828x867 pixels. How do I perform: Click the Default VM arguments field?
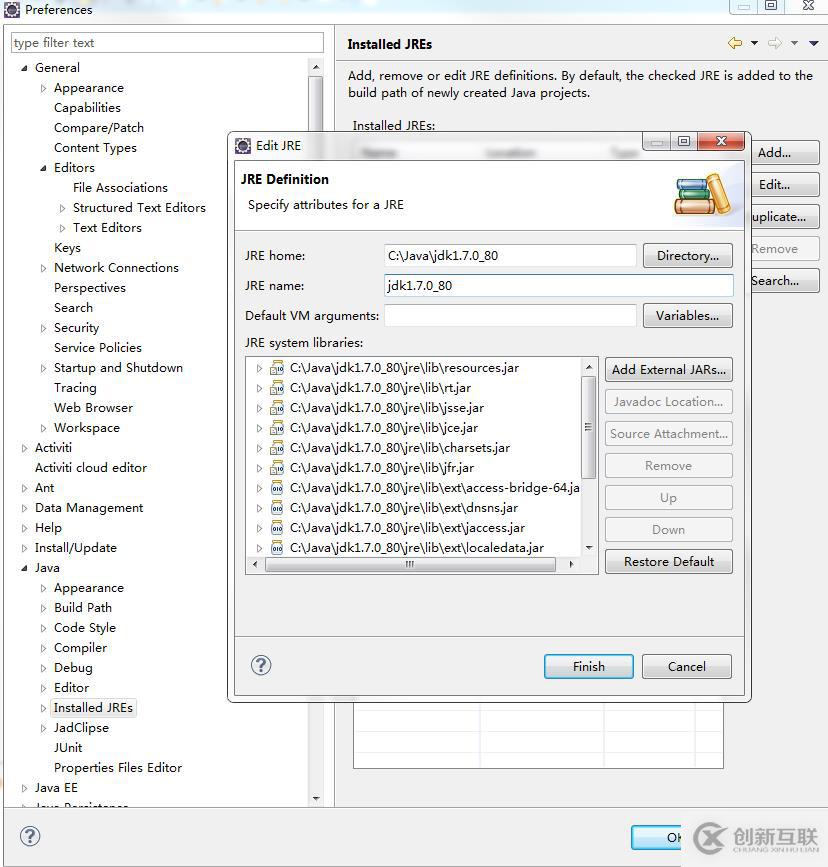click(x=510, y=315)
